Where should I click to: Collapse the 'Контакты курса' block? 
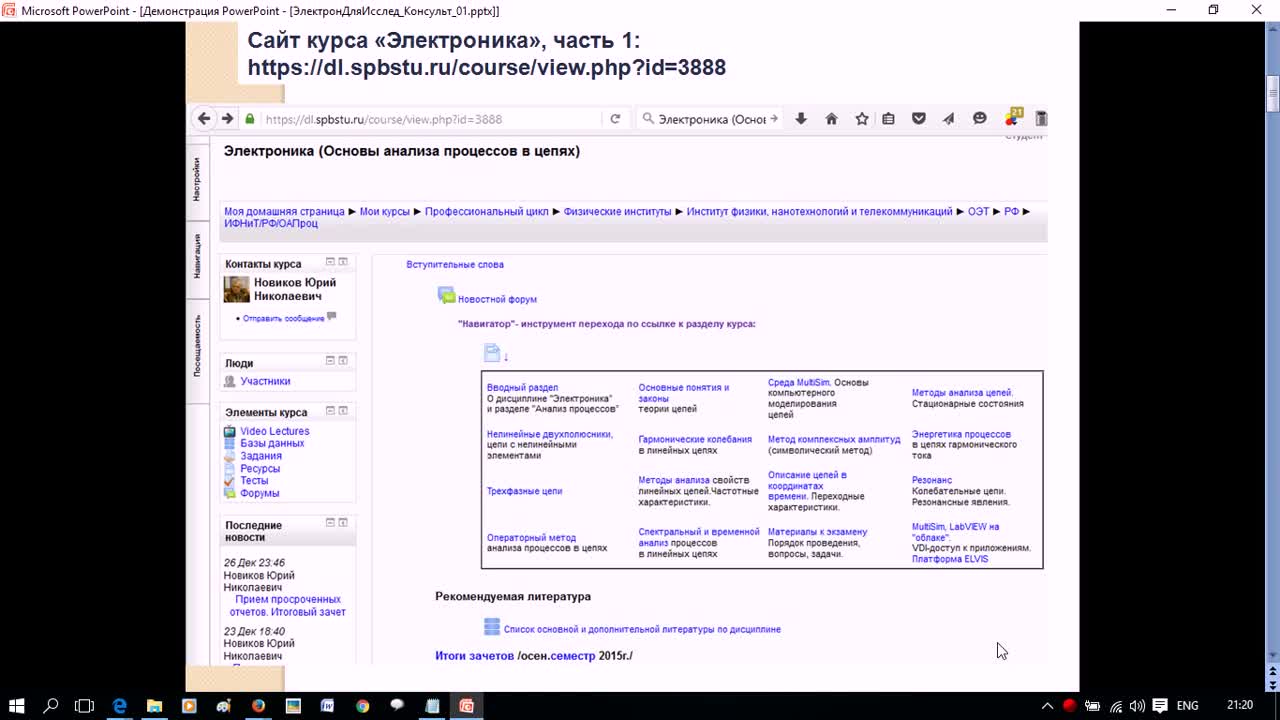tap(330, 262)
